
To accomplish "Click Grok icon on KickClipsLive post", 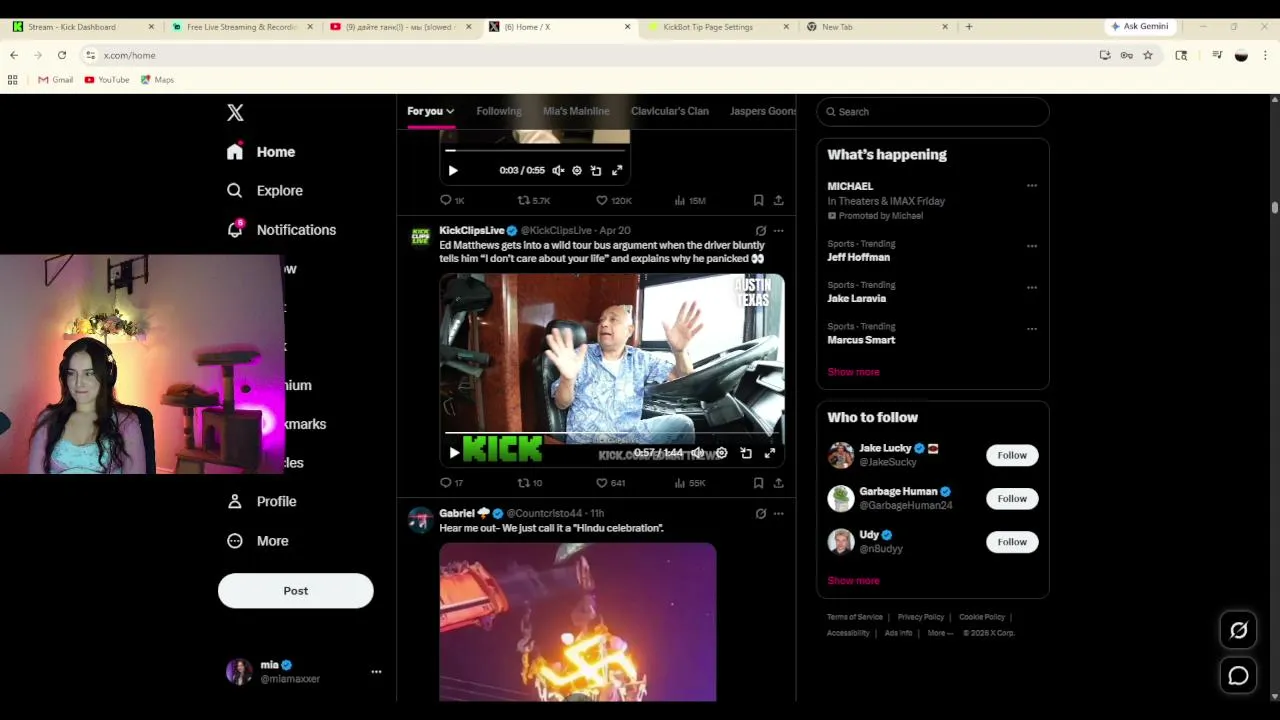I will coord(760,230).
